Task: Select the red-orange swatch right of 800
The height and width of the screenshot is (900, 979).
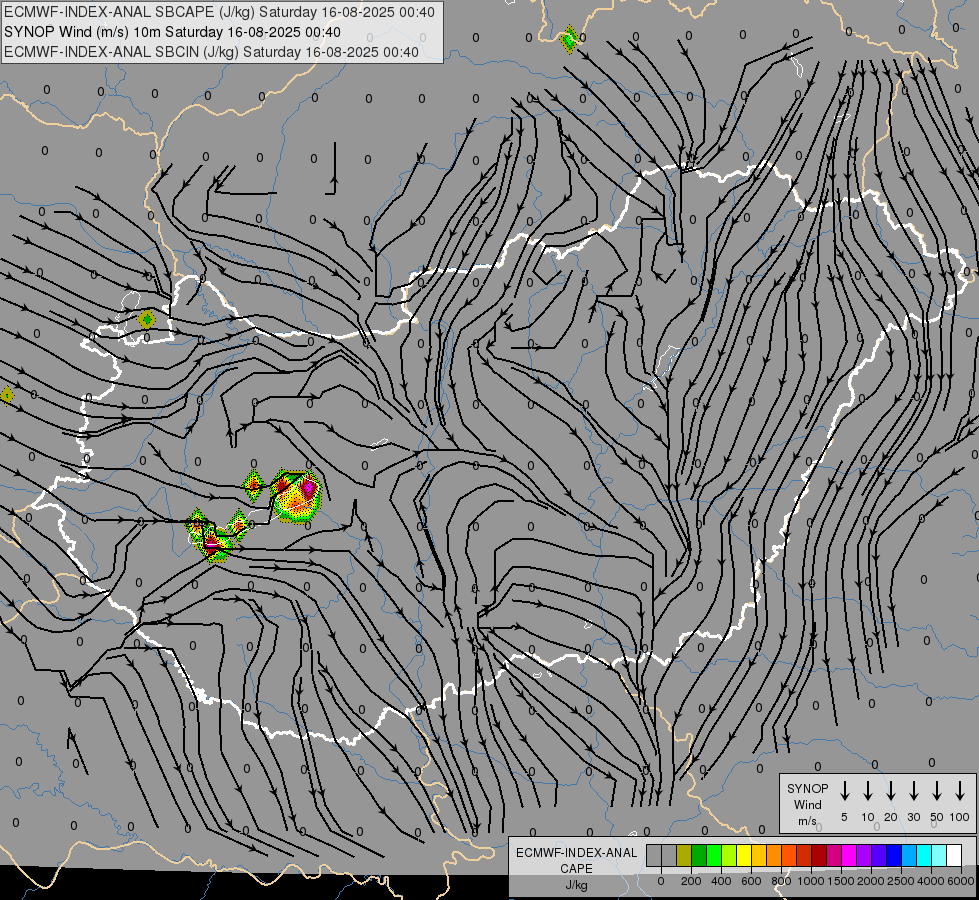Action: point(789,855)
